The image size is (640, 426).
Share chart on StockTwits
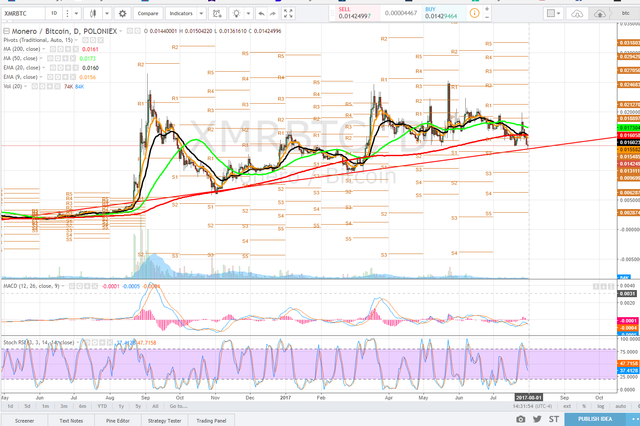click(x=553, y=419)
